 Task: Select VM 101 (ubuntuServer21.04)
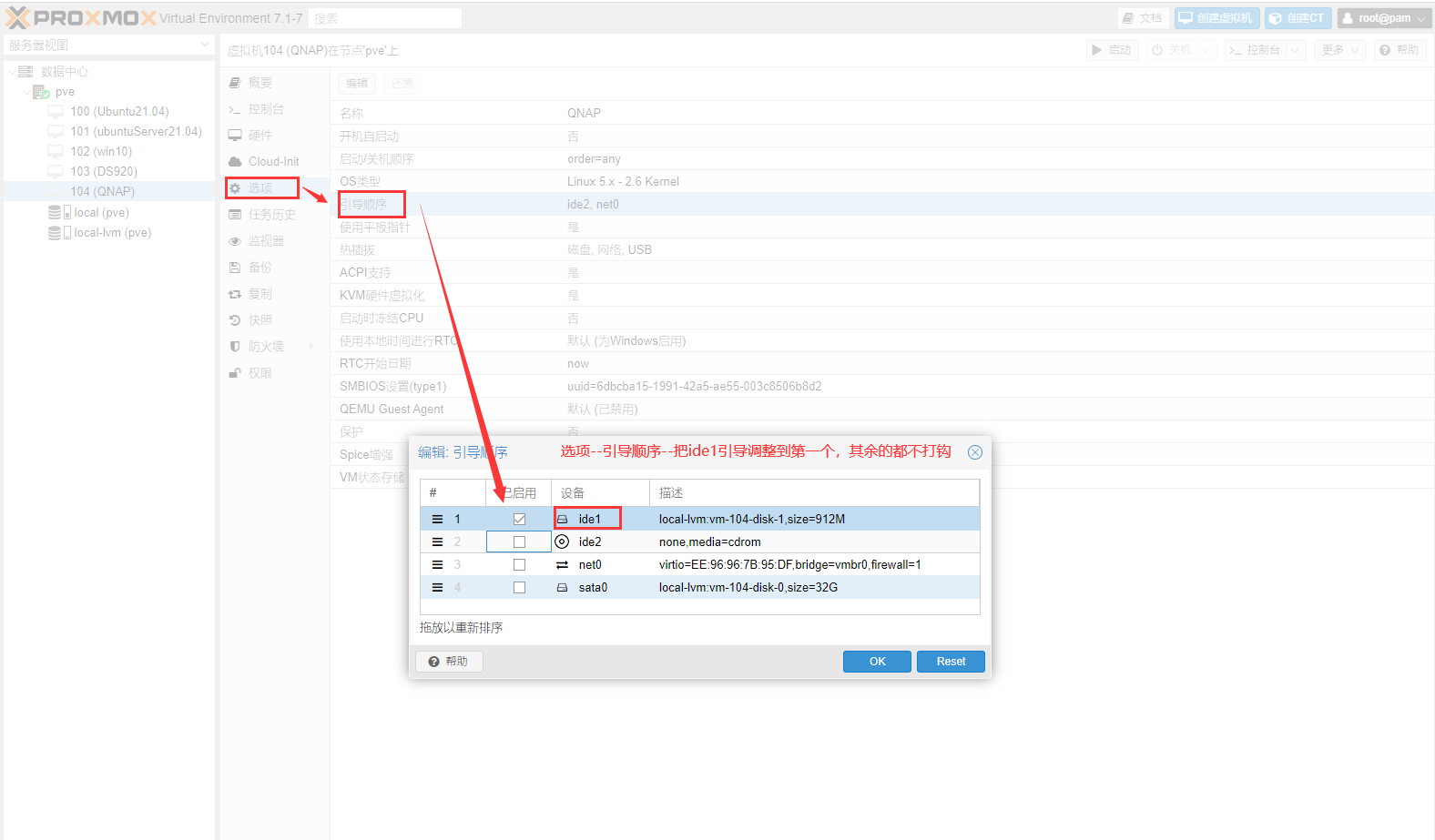tap(136, 131)
